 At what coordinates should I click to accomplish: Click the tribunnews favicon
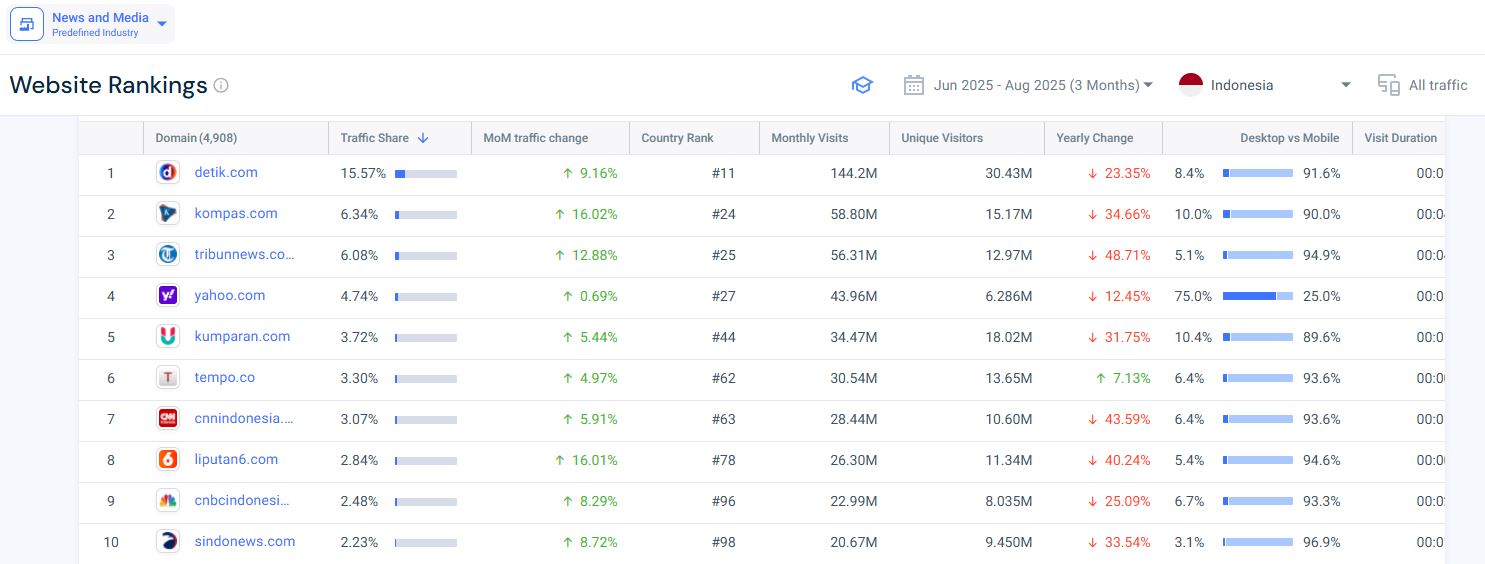pos(168,255)
